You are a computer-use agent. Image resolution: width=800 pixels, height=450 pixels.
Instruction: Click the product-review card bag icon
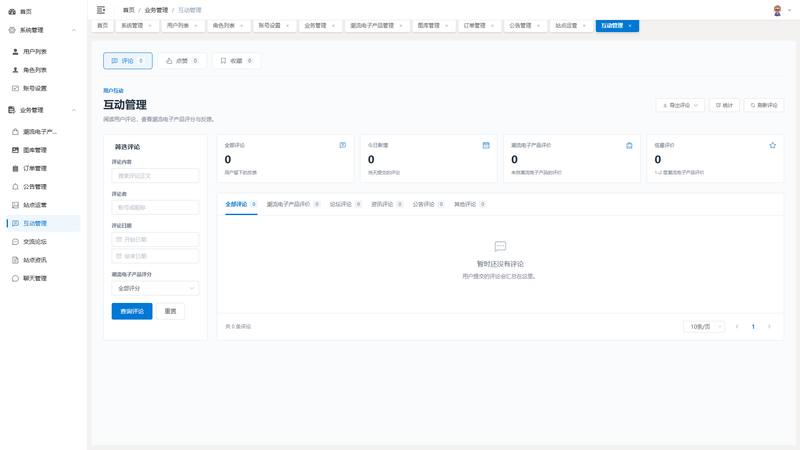[630, 145]
